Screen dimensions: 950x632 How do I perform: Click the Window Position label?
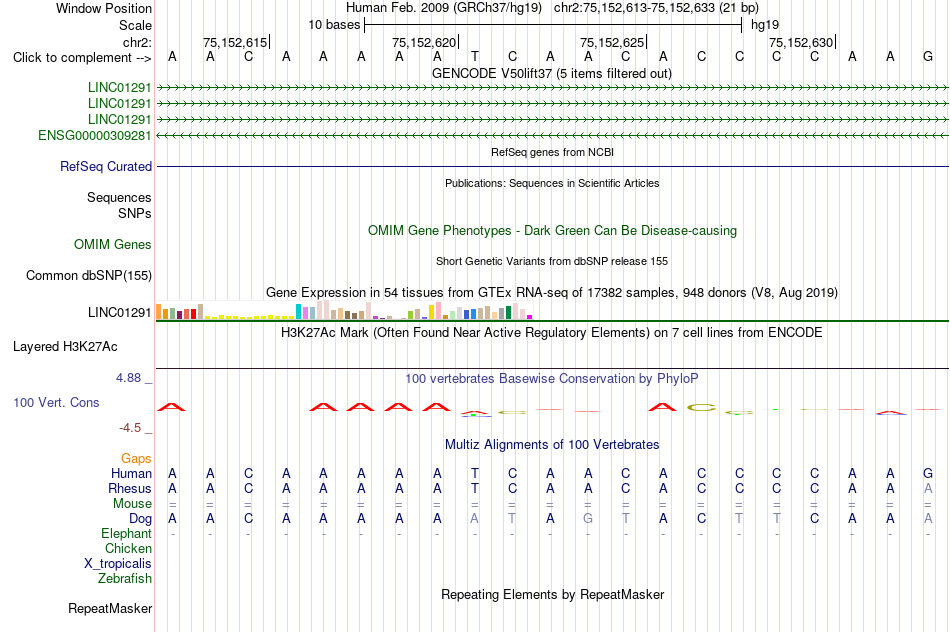tap(104, 8)
